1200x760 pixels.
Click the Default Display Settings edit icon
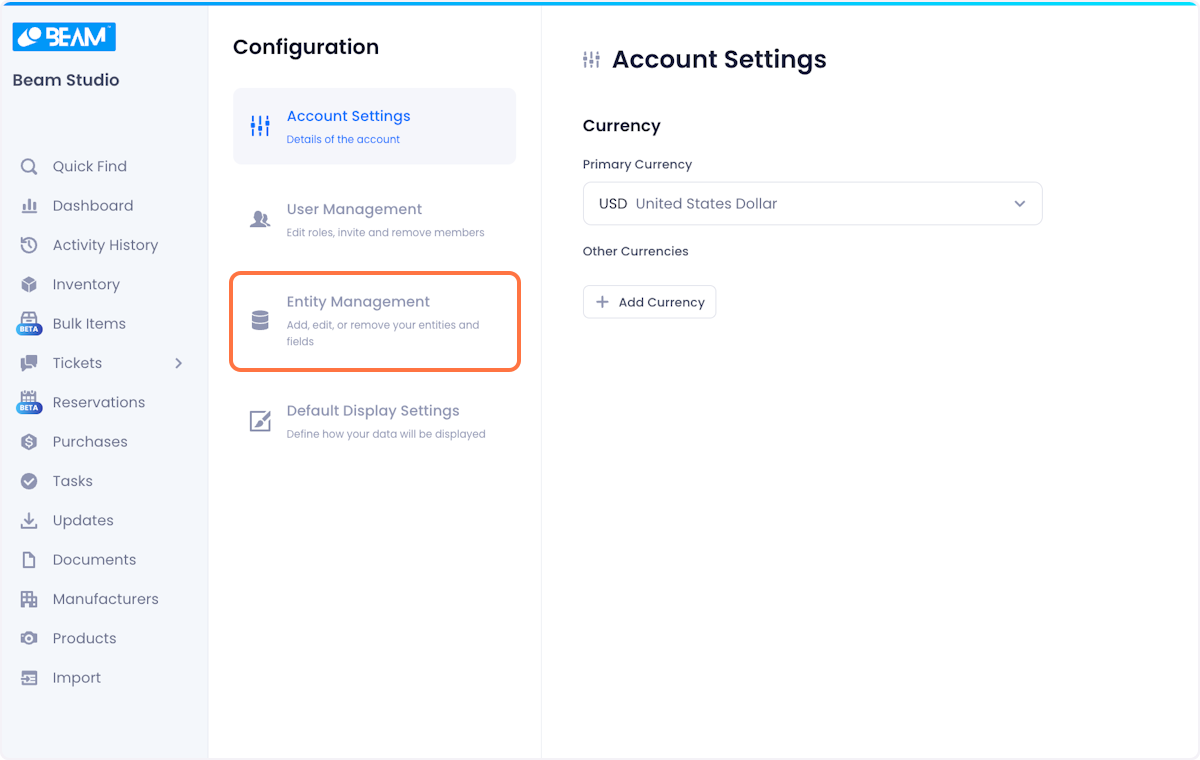[x=260, y=421]
